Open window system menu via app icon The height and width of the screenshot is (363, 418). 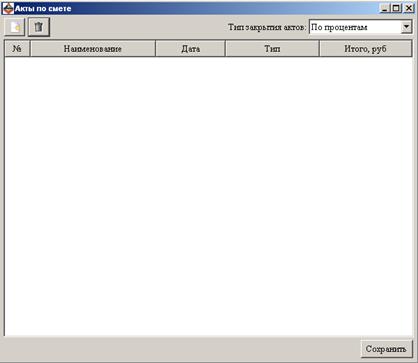[8, 8]
